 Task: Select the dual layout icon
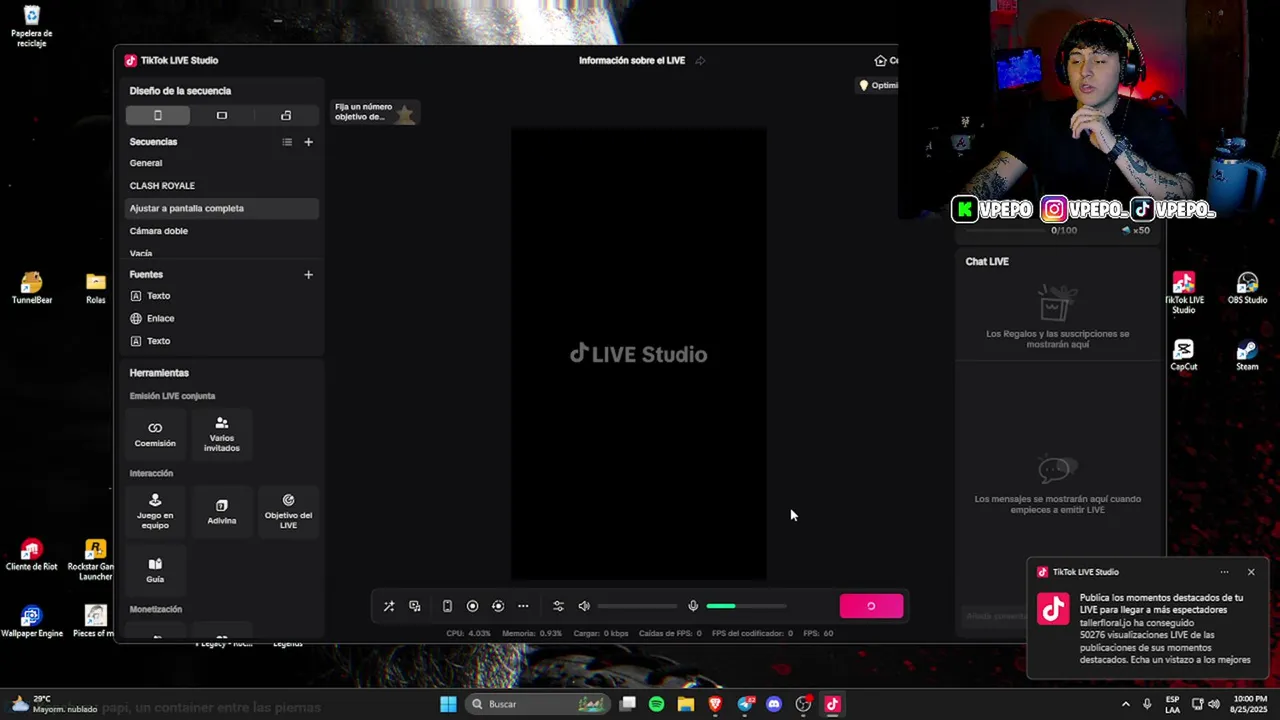[x=286, y=116]
